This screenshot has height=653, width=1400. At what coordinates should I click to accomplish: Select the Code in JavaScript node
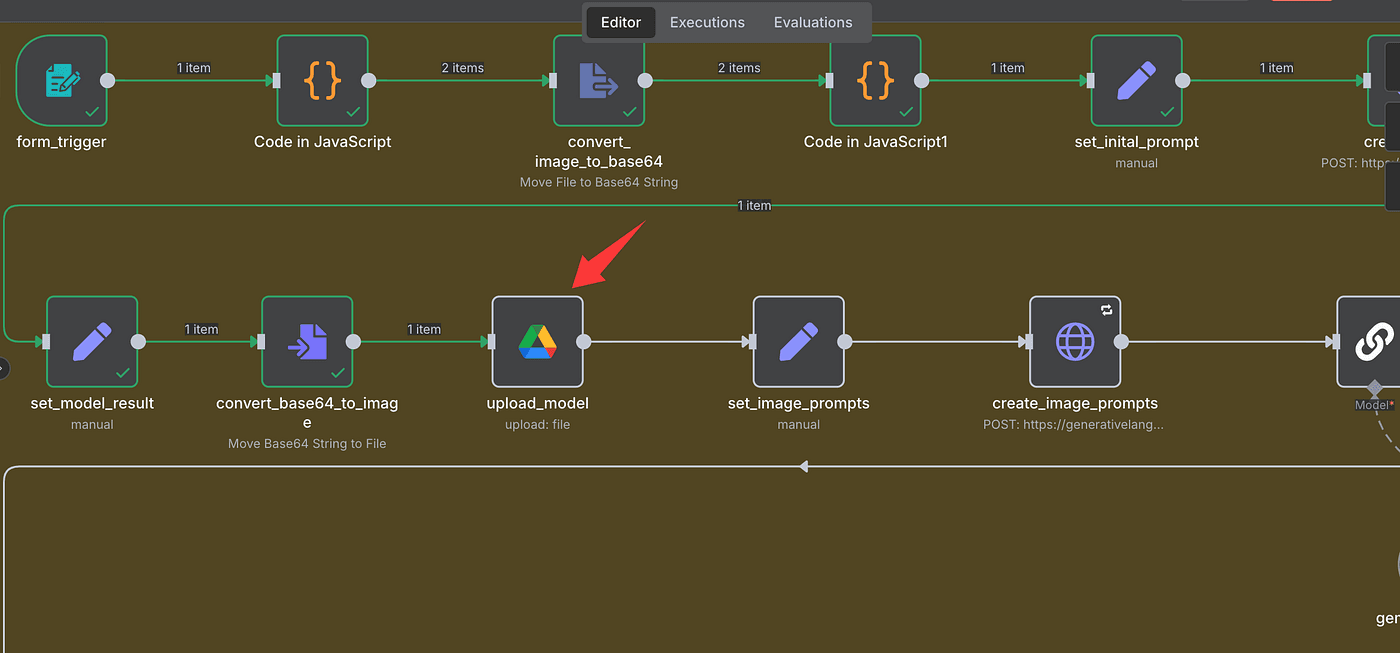pos(322,81)
